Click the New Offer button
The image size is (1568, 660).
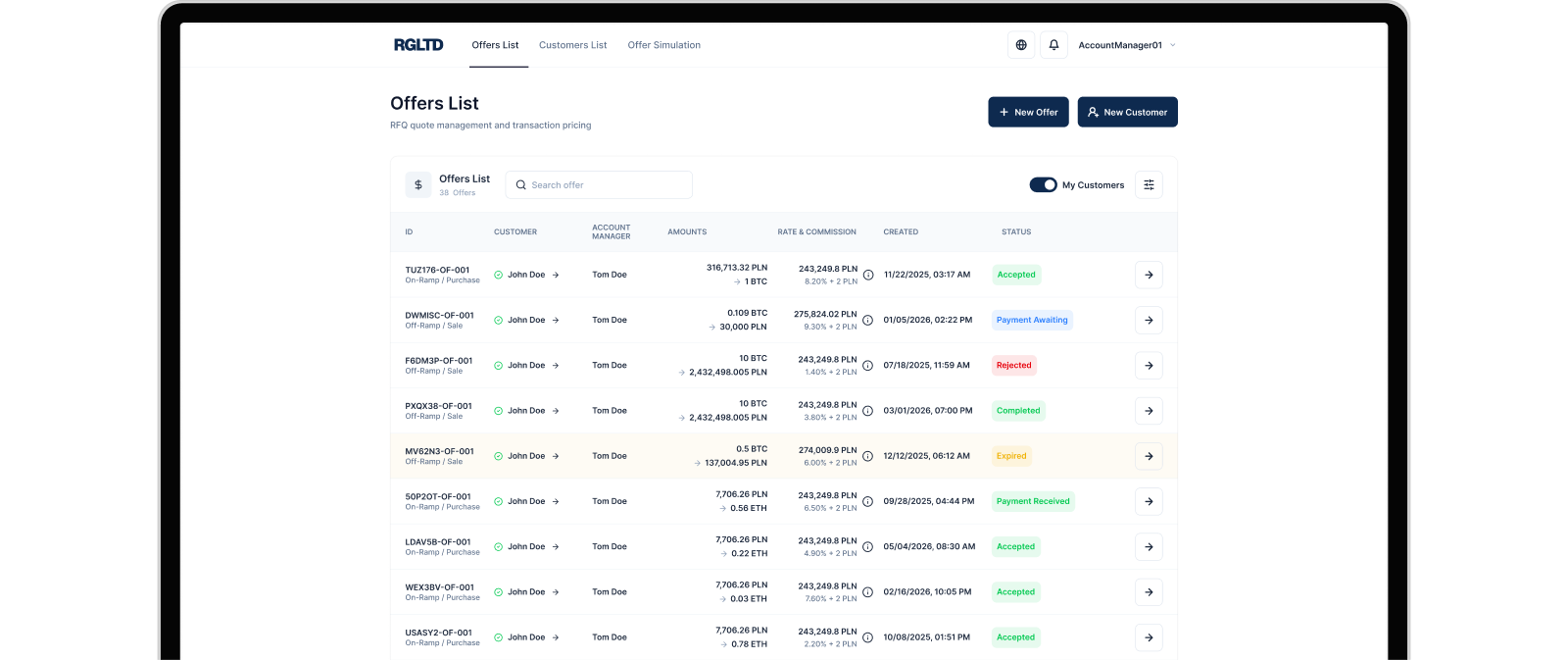point(1028,112)
